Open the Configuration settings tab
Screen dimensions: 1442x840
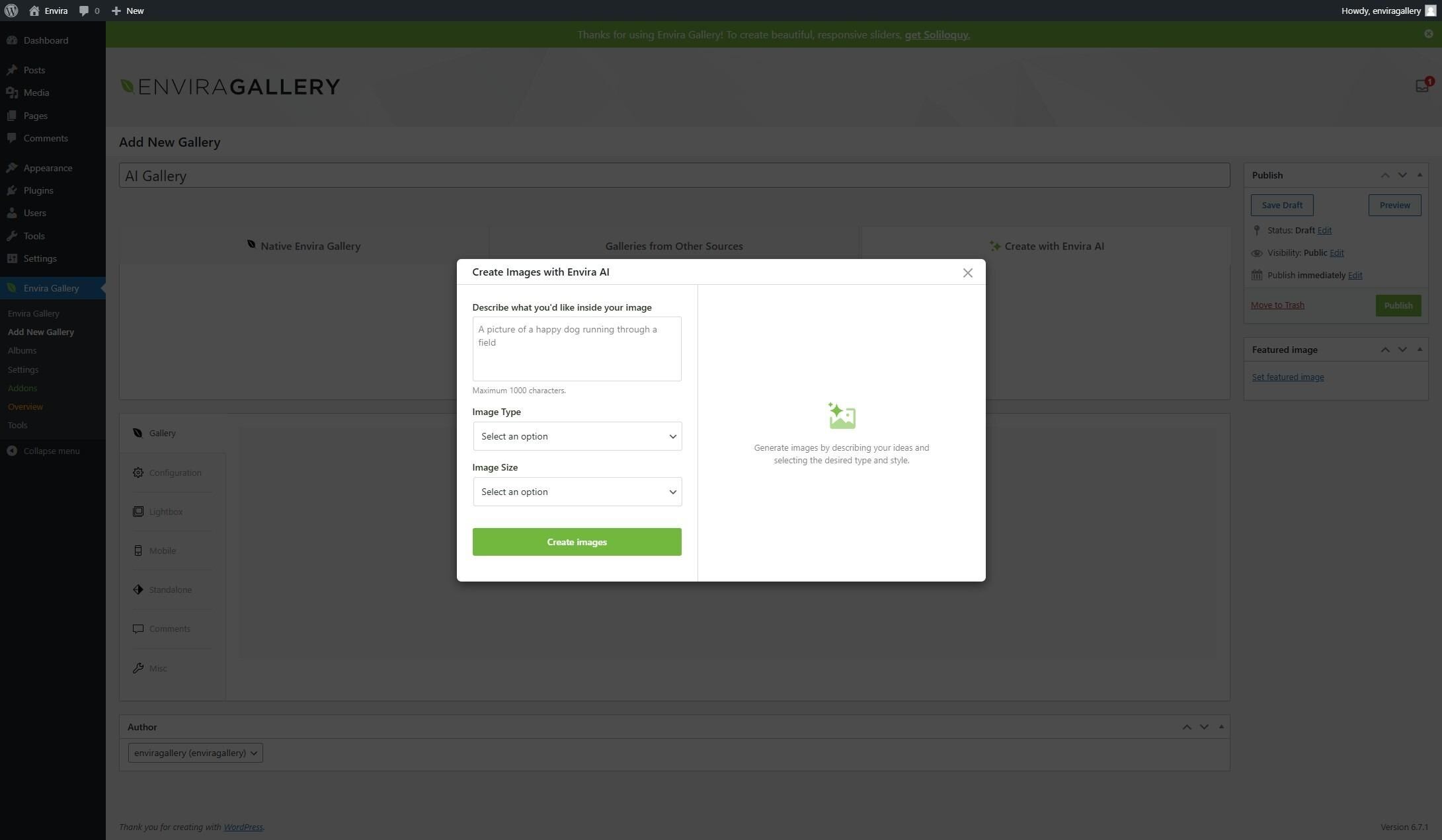tap(175, 473)
